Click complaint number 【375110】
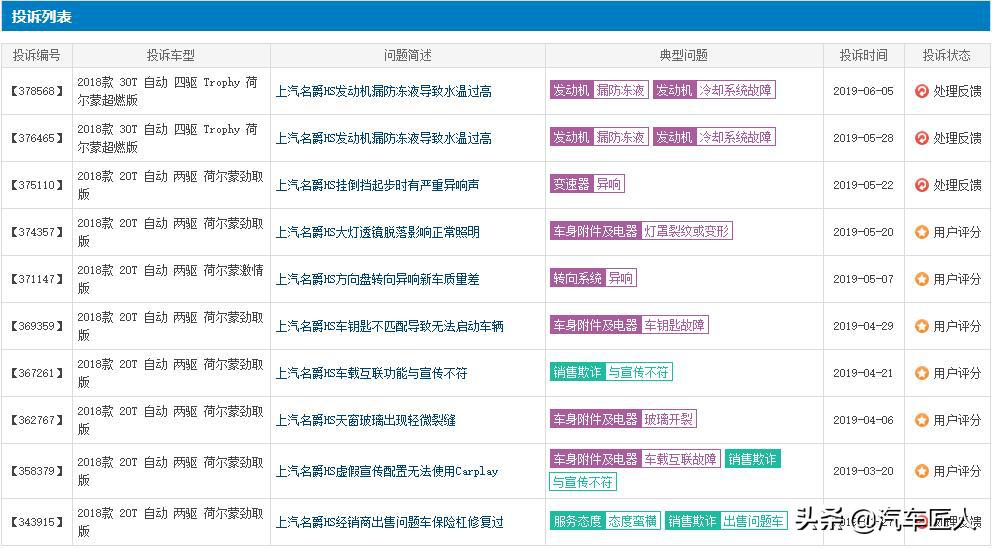Image resolution: width=993 pixels, height=548 pixels. 37,185
